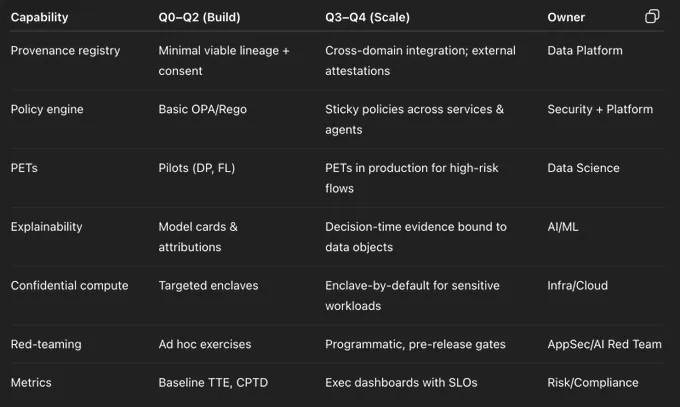Click the Basic OPA/Rego cell
This screenshot has height=407, width=680.
(x=202, y=109)
